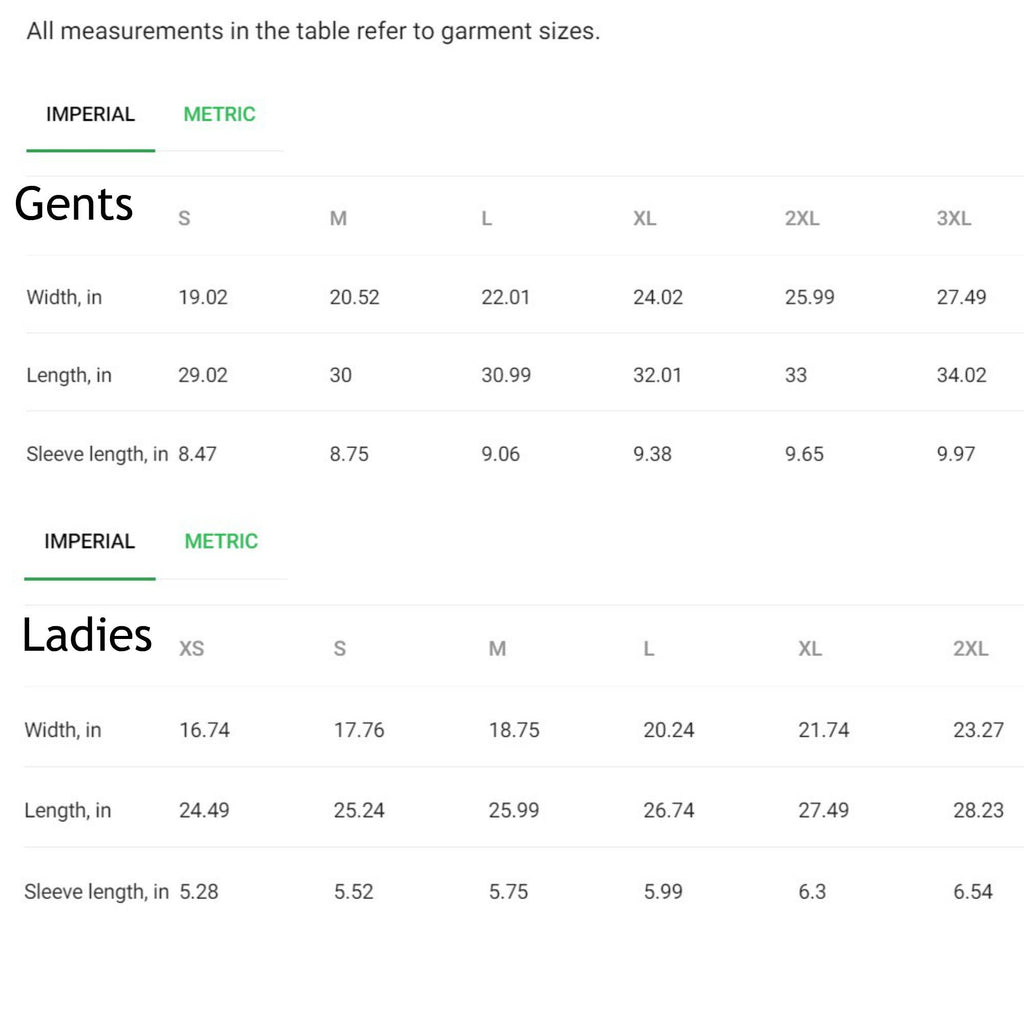Select the IMPERIAL tab above the Gents table
1024x1024 pixels.
pyautogui.click(x=90, y=115)
